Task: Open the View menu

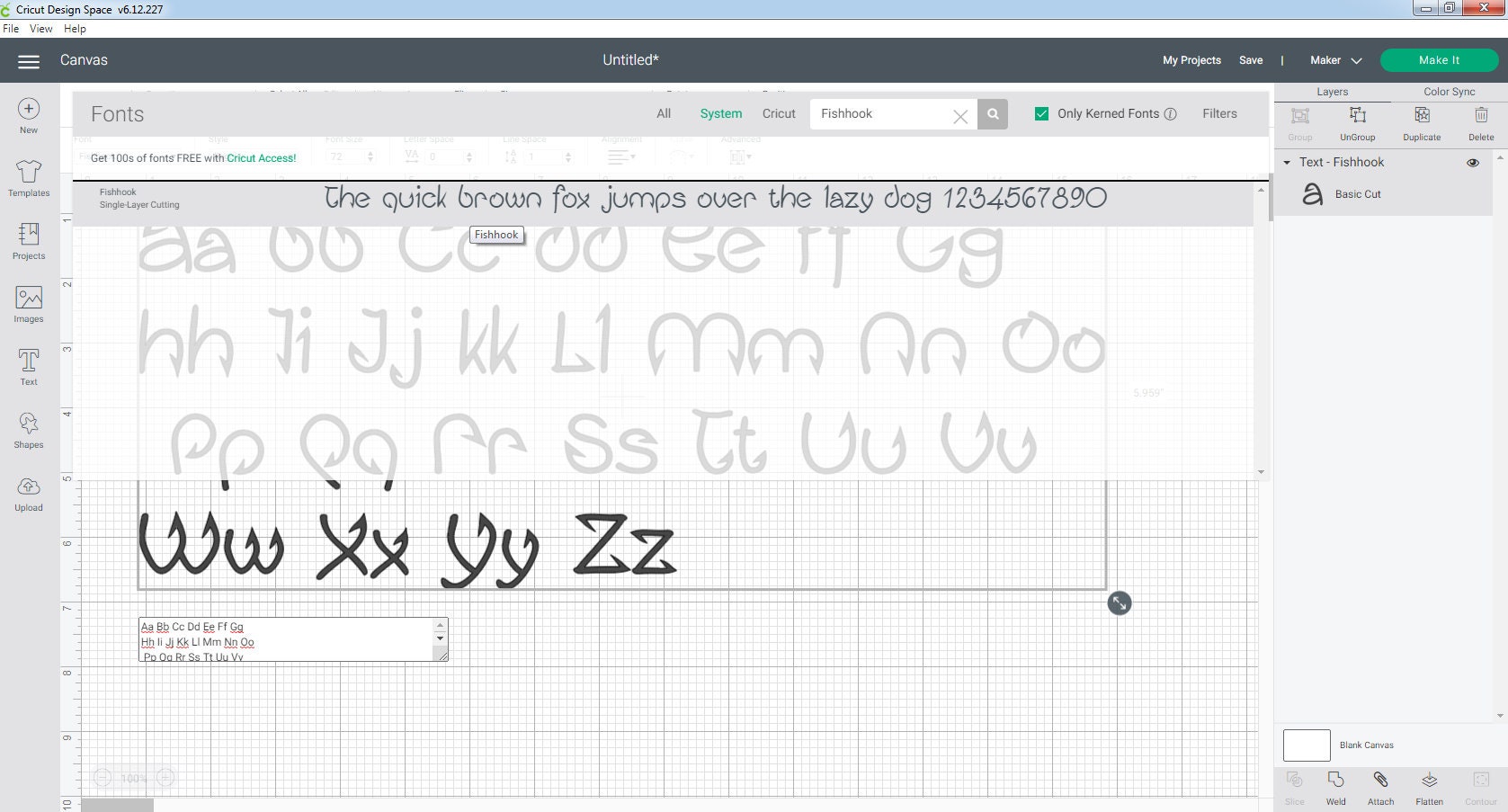Action: tap(40, 28)
